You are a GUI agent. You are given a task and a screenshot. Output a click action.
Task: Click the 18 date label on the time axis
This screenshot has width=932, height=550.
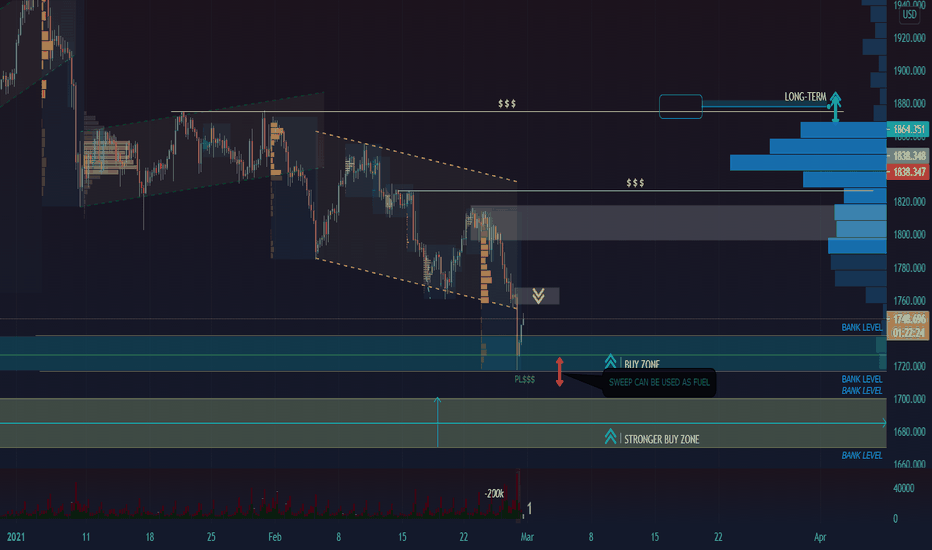(150, 537)
